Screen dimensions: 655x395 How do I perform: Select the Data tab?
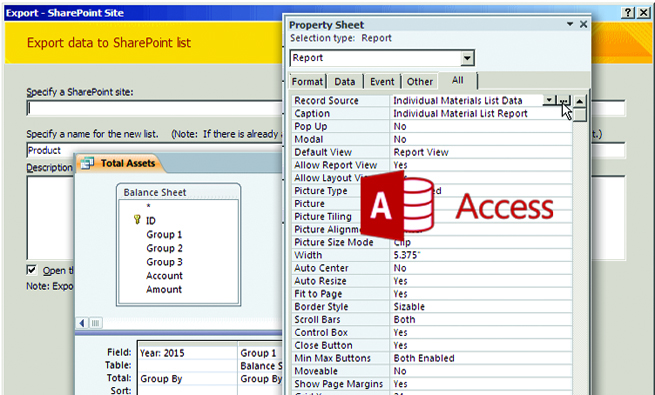(x=345, y=81)
